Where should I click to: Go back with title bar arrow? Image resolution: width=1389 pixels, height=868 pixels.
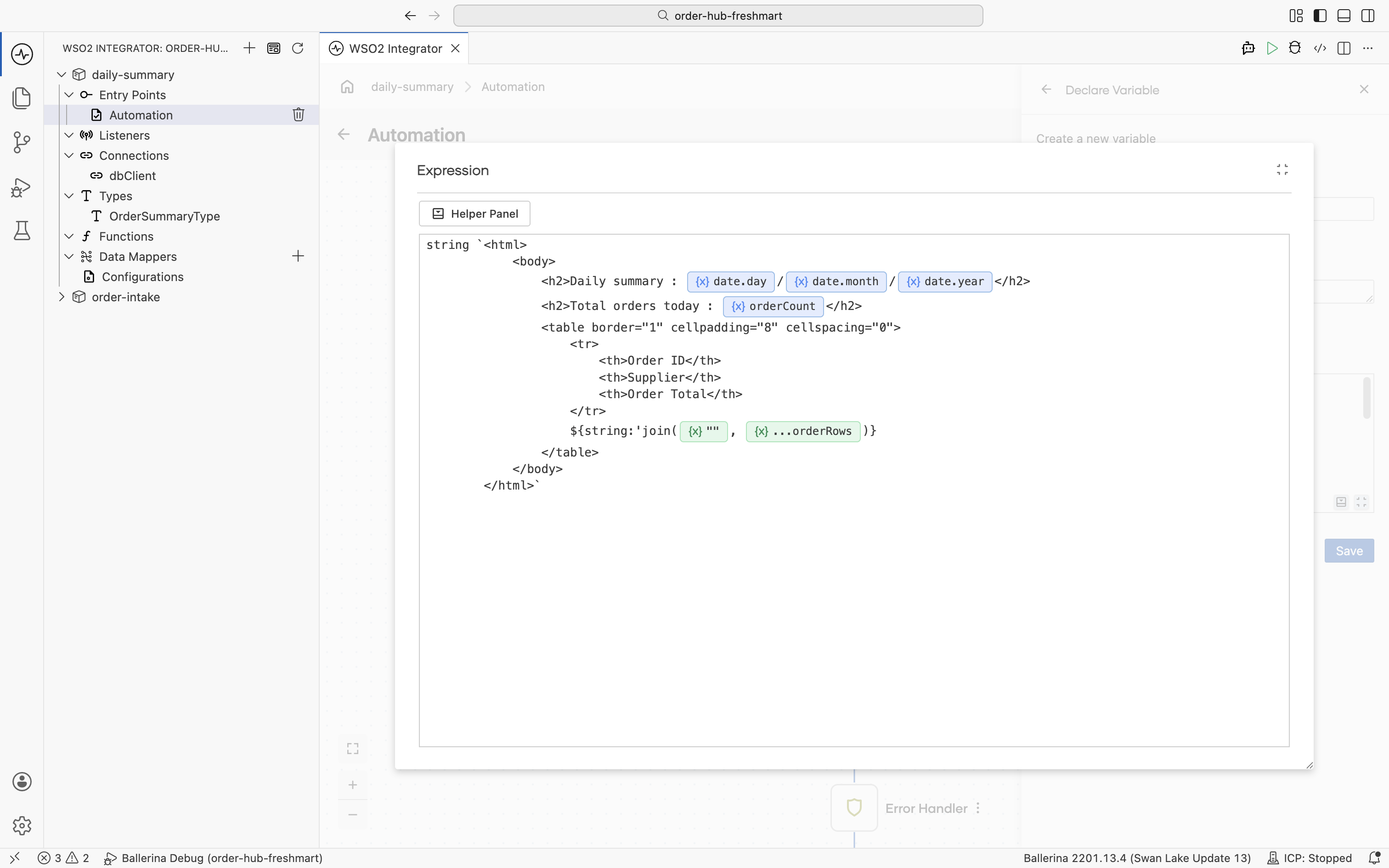(410, 16)
